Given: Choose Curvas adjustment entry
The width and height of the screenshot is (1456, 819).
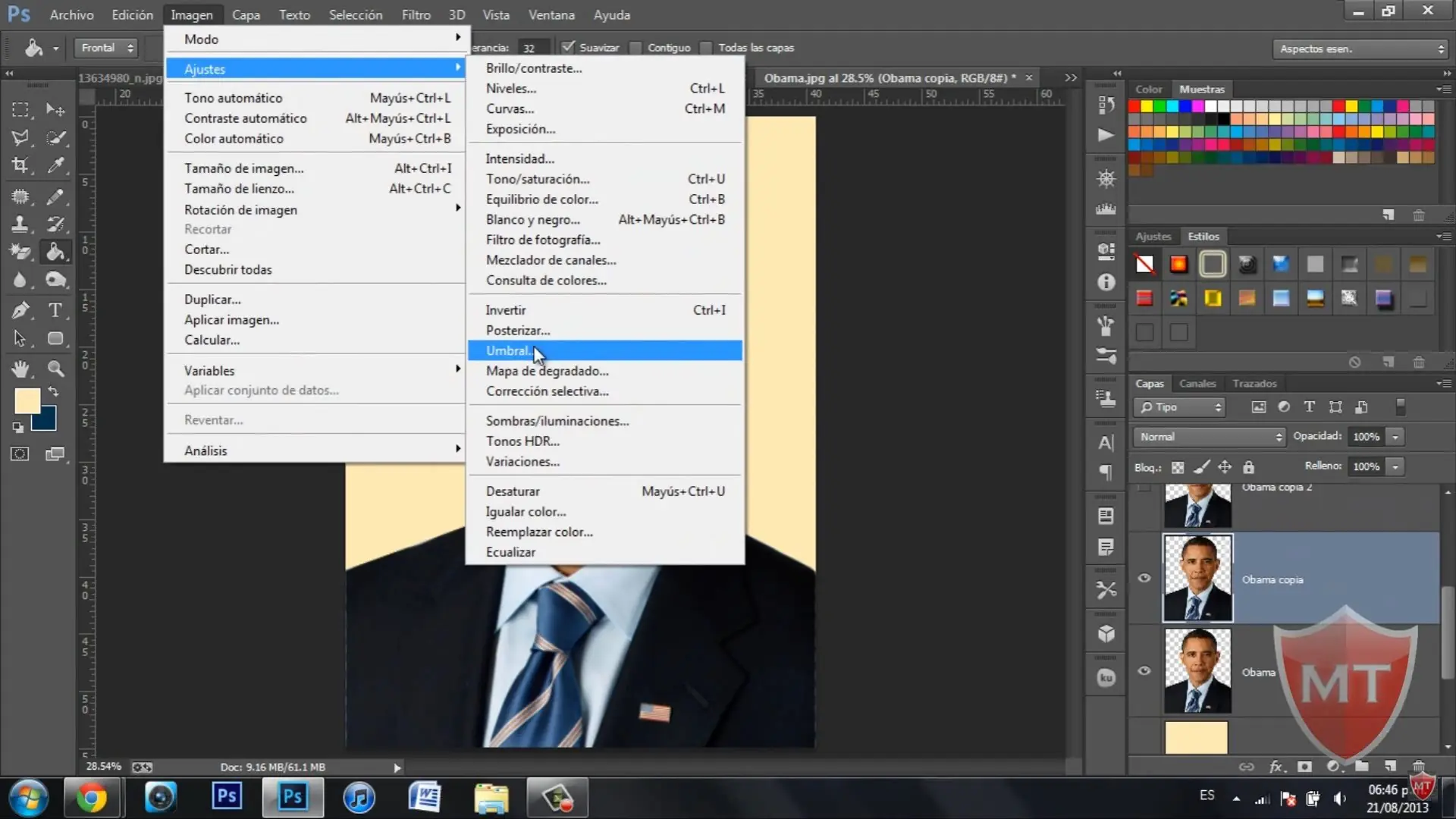Looking at the screenshot, I should coord(604,108).
